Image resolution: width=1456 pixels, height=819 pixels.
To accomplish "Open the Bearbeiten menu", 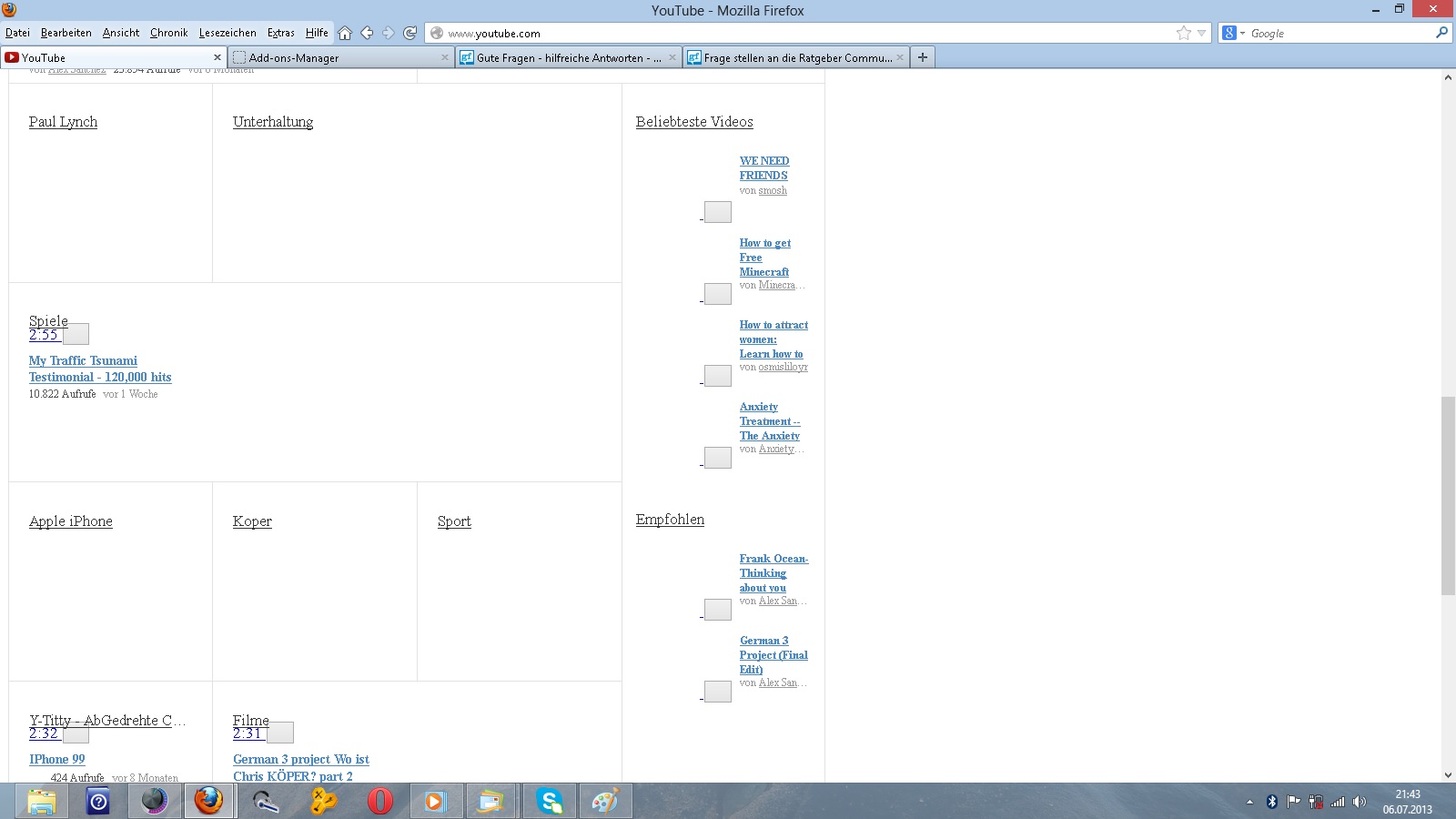I will coord(66,33).
